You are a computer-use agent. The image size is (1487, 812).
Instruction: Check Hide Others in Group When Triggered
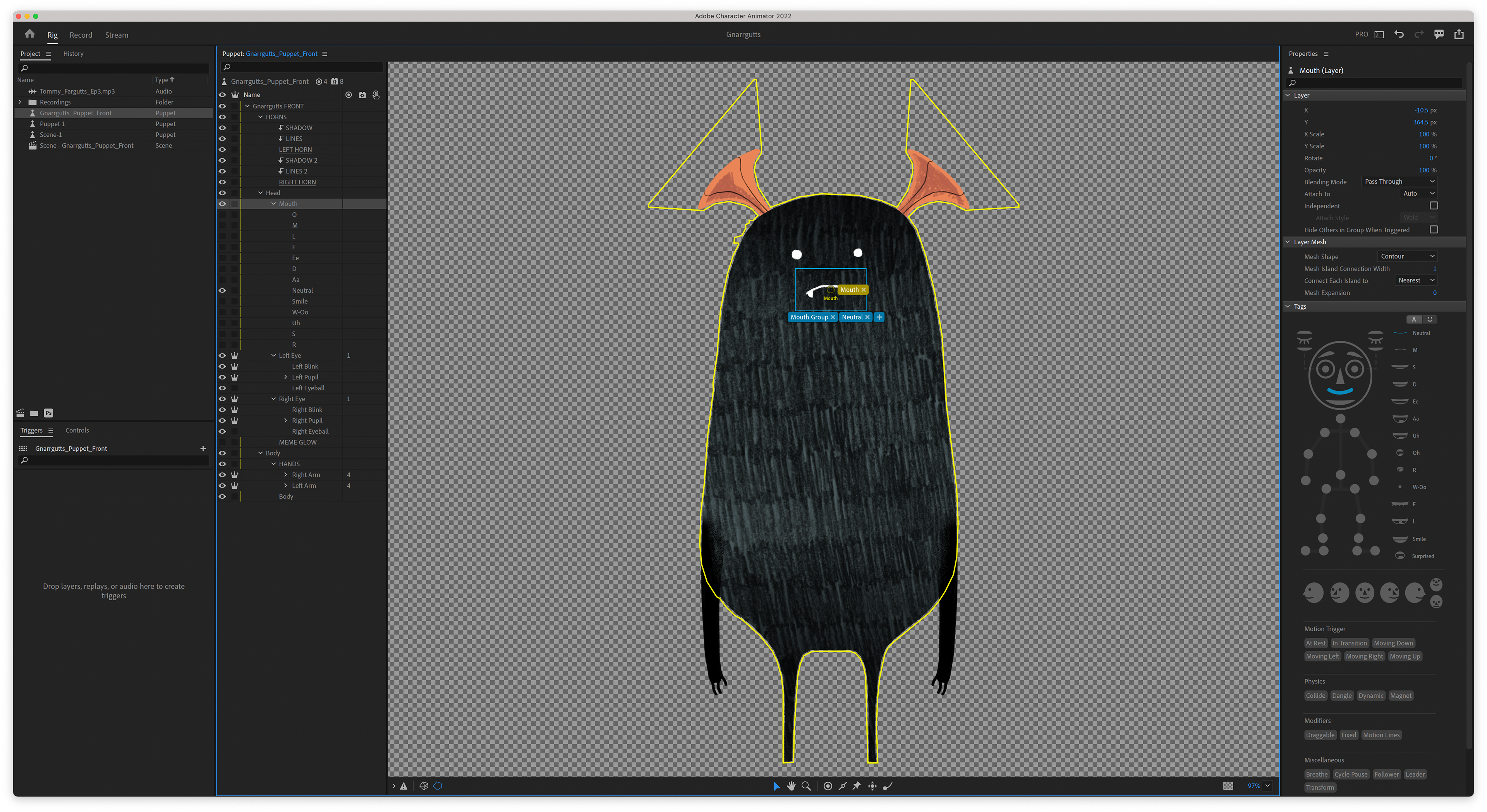pos(1434,230)
